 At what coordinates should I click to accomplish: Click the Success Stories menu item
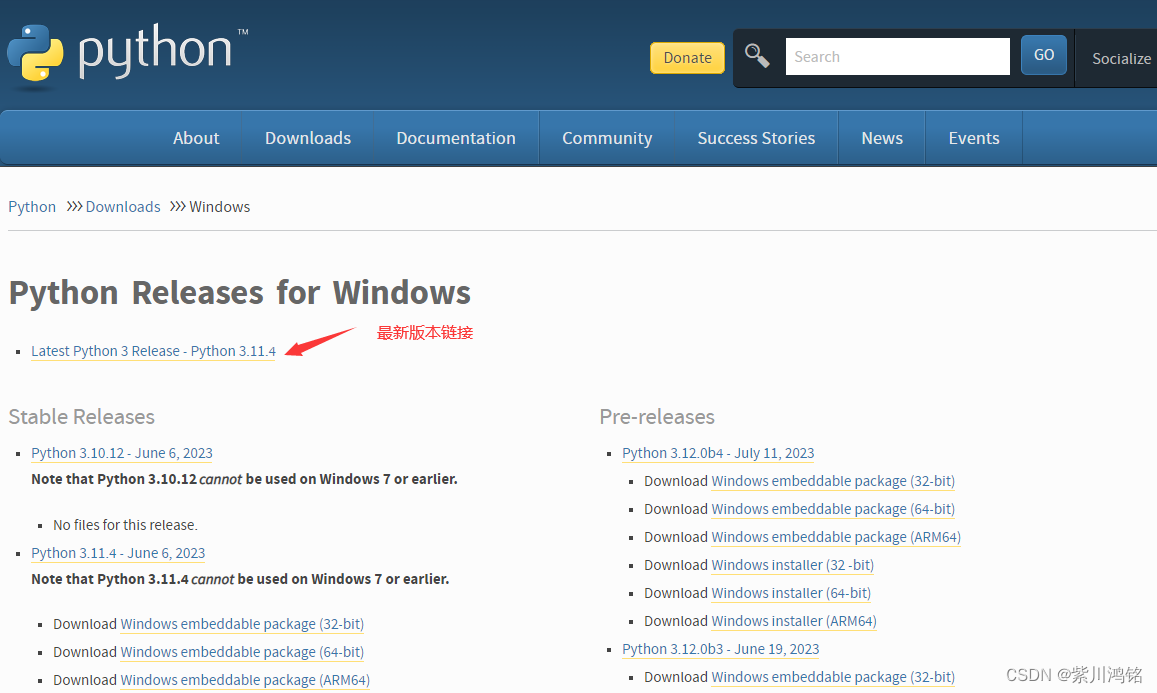[756, 137]
